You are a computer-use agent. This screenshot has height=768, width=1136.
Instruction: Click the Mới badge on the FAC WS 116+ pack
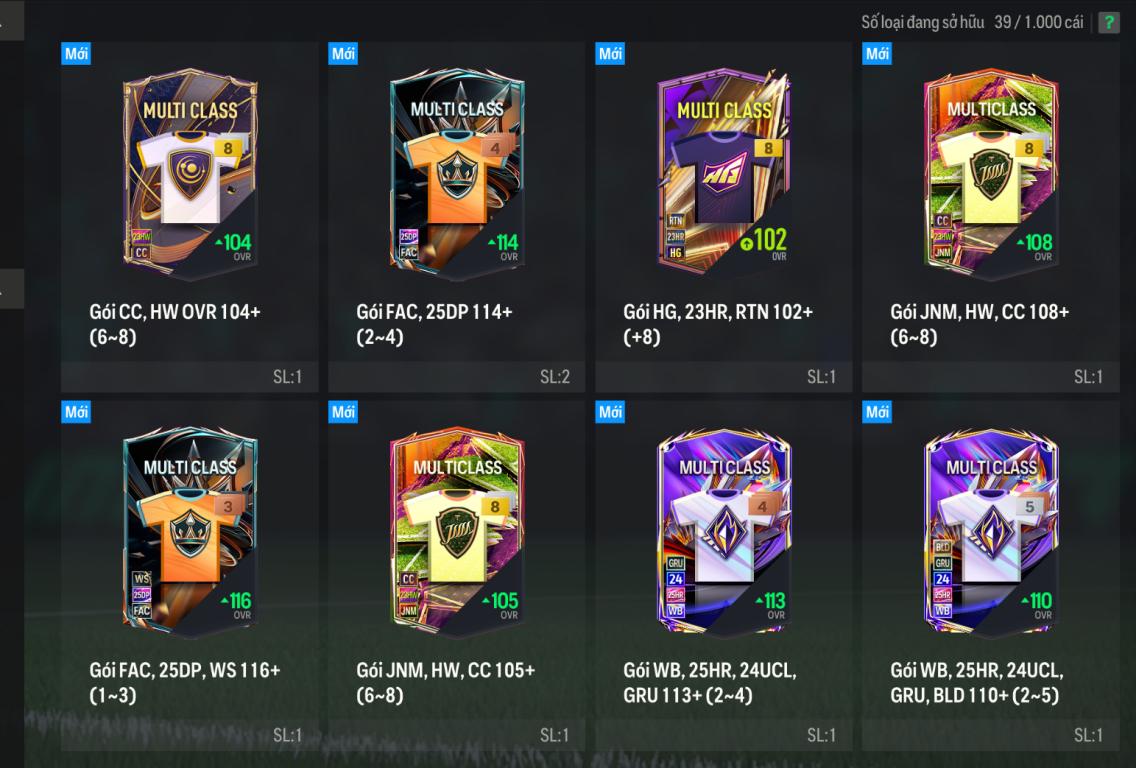coord(76,412)
